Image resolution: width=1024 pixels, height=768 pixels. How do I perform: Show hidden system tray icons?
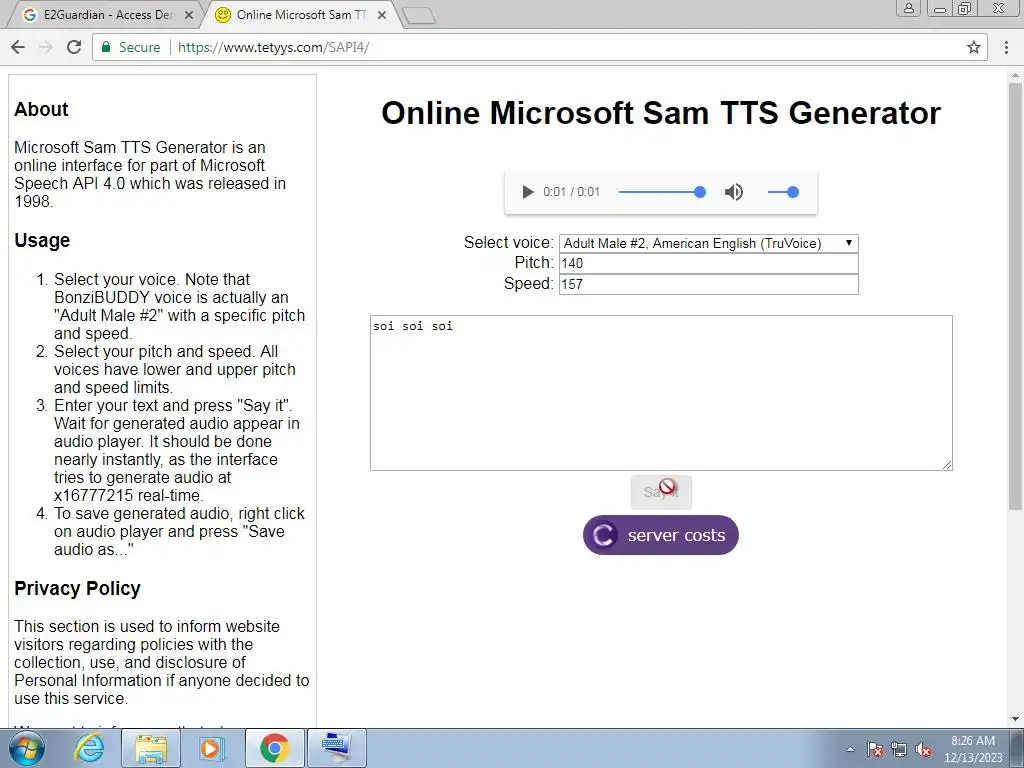coord(850,749)
